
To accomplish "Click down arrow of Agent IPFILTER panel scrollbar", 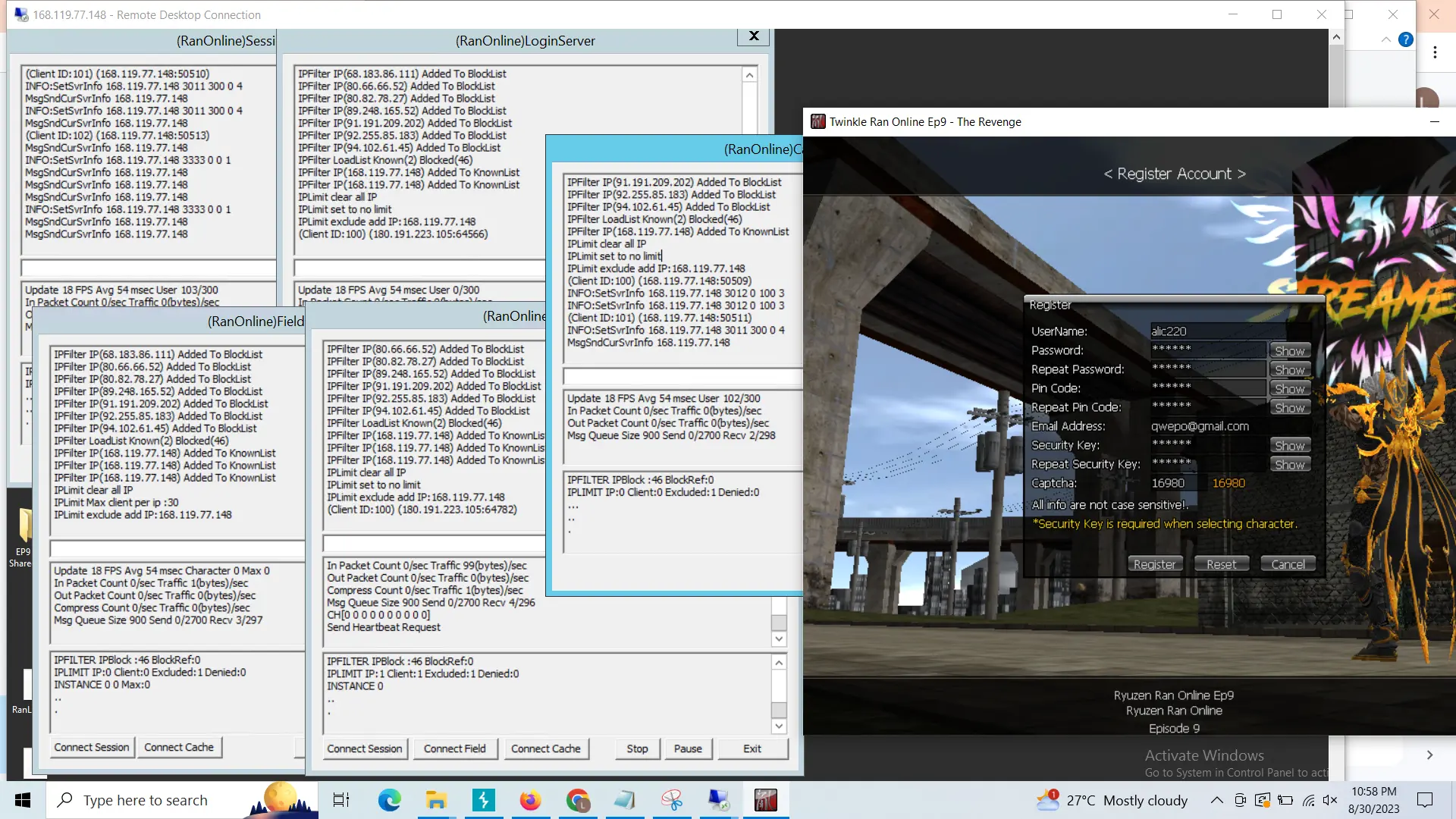I will [779, 726].
